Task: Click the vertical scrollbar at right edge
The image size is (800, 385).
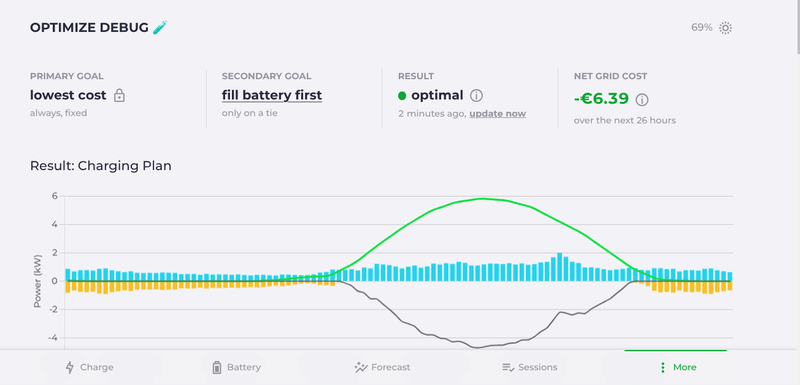Action: [796, 25]
